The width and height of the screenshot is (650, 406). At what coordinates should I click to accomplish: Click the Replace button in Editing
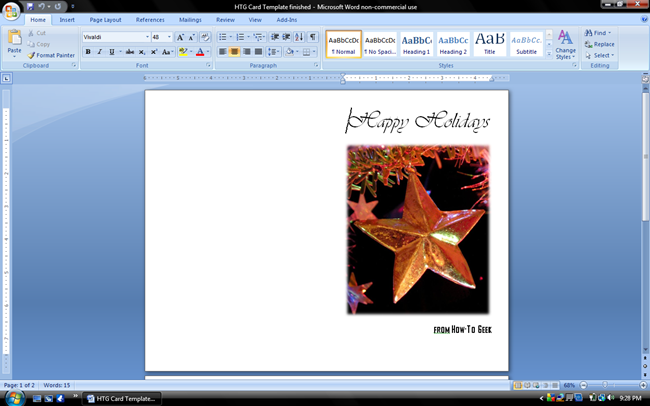pos(599,44)
